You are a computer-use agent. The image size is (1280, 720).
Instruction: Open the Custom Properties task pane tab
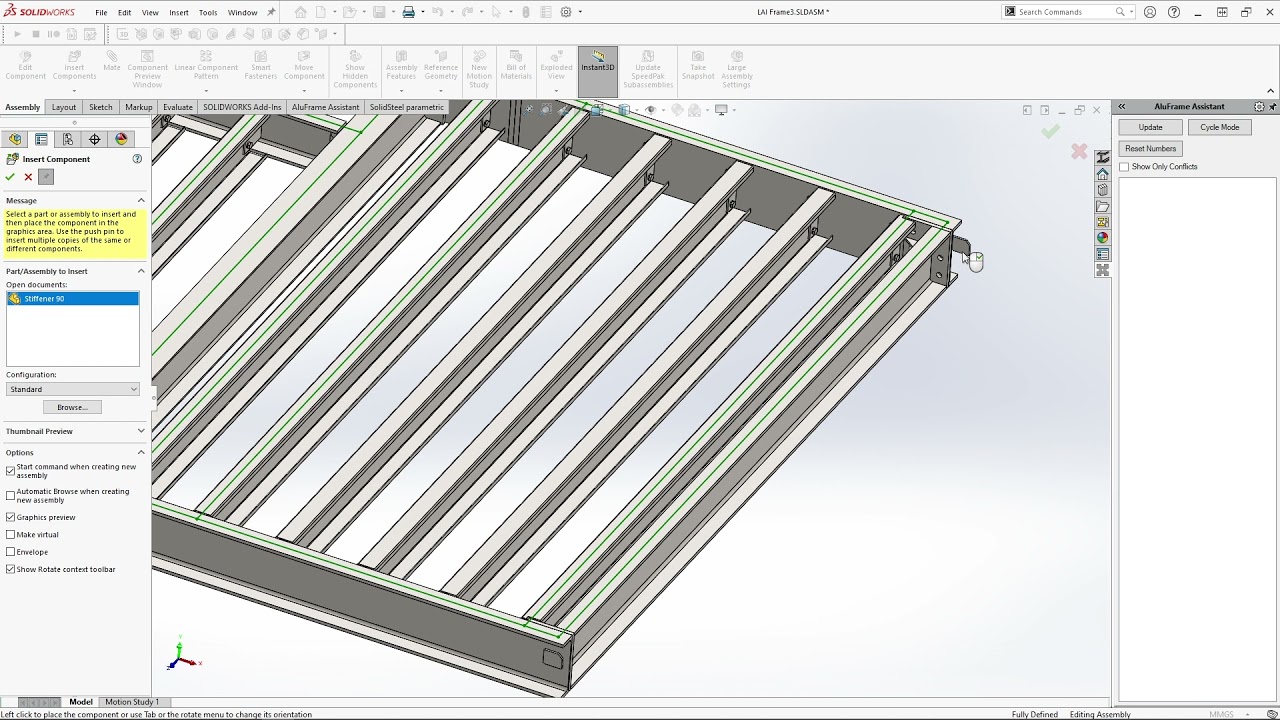tap(1102, 254)
